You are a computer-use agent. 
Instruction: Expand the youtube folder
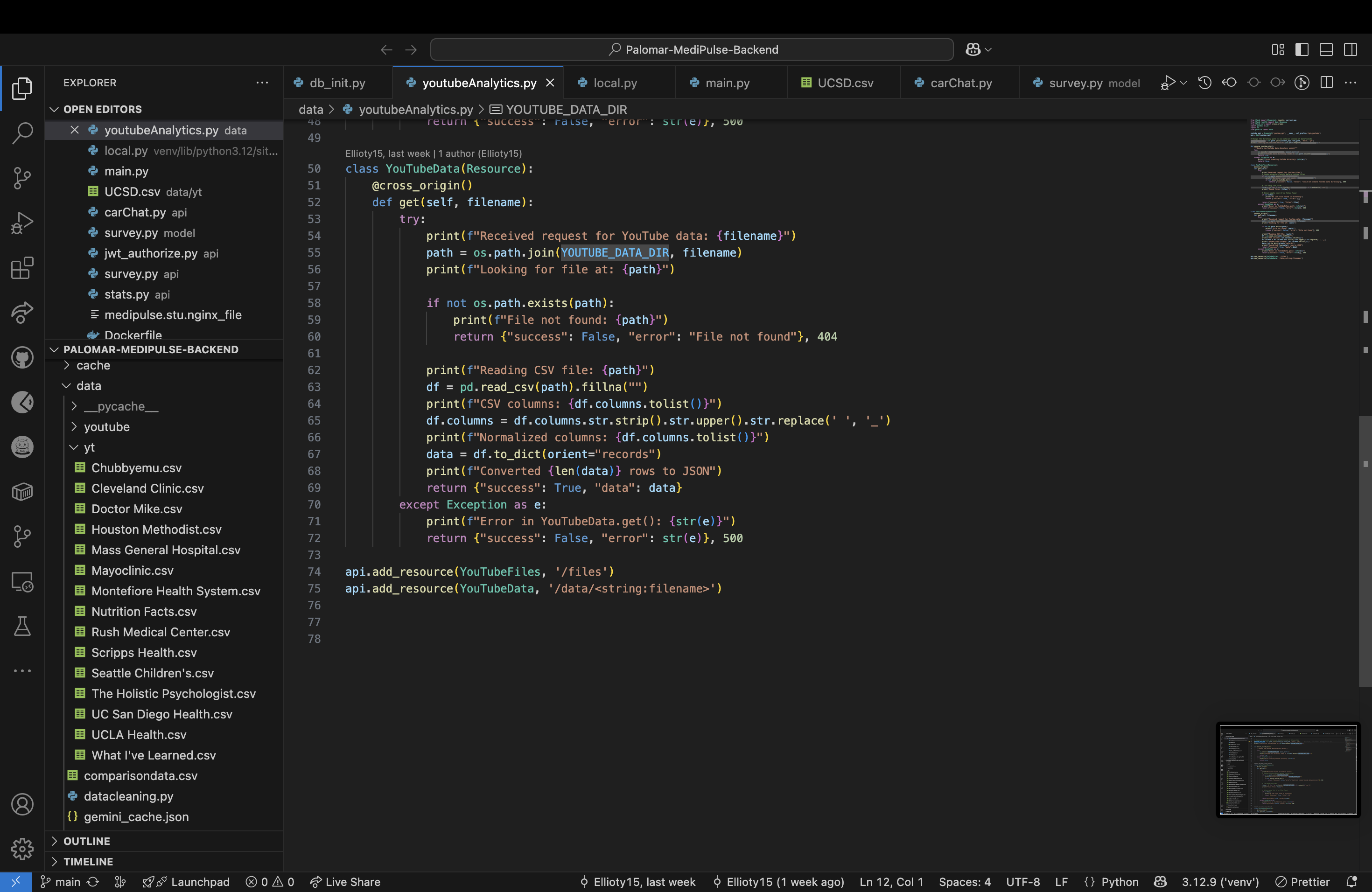pyautogui.click(x=107, y=427)
